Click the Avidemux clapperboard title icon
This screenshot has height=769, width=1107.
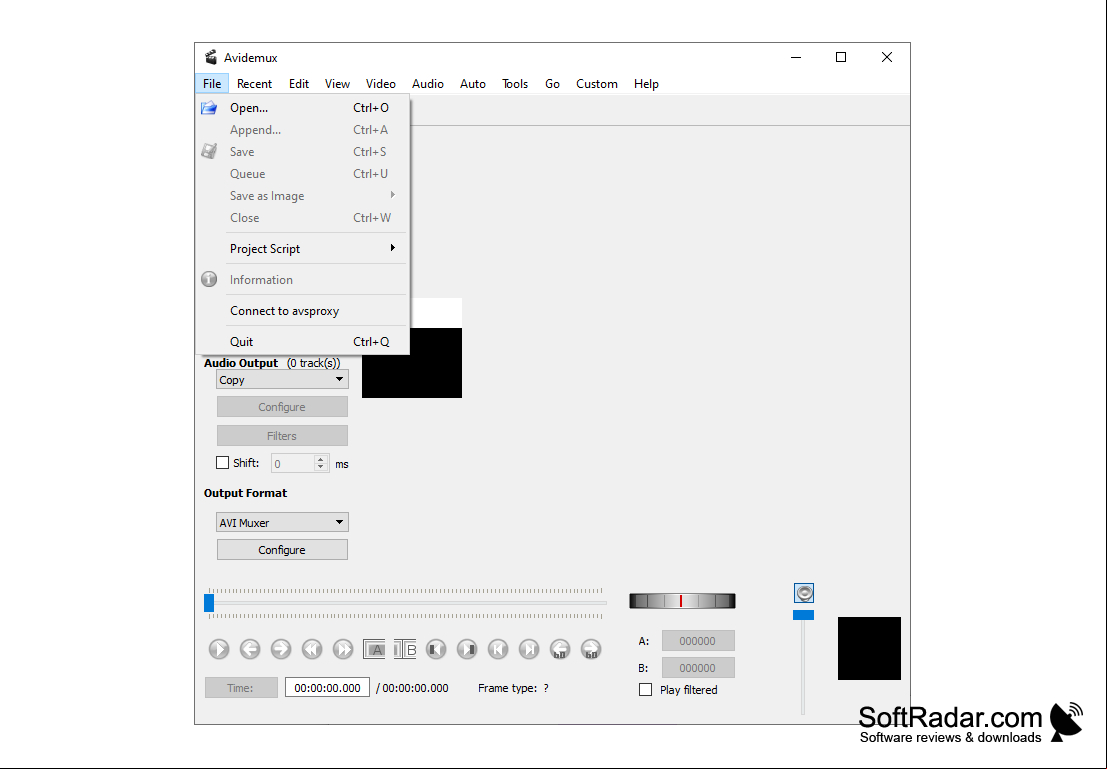point(210,57)
